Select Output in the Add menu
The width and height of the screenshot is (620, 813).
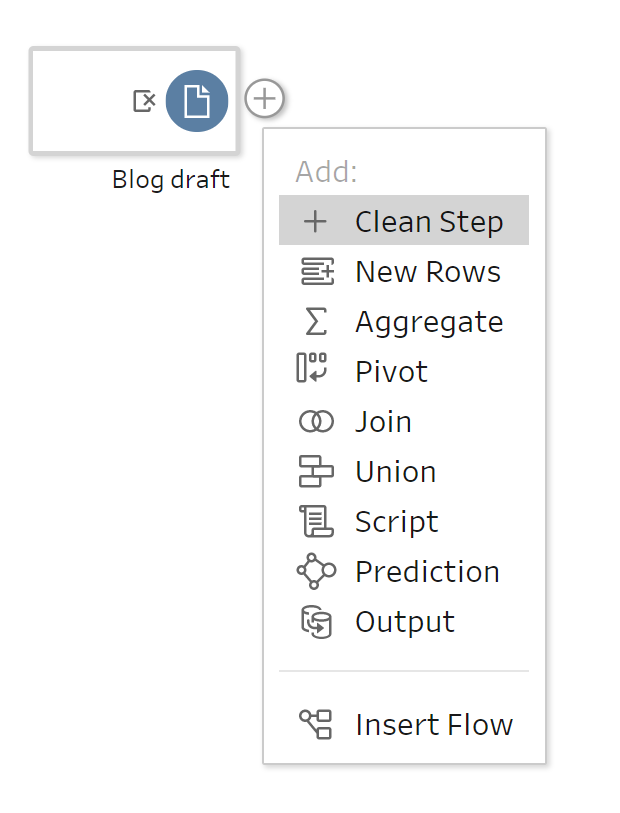pyautogui.click(x=405, y=621)
